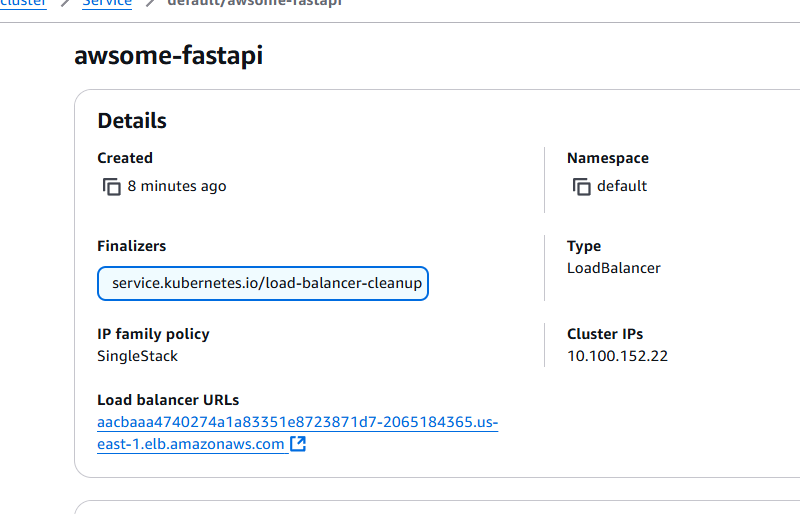Click the LoadBalancer type value

614,268
